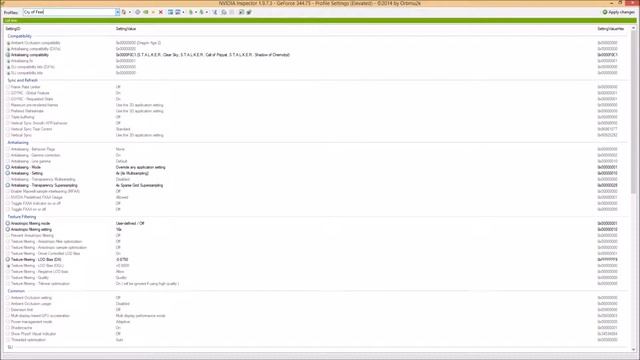
Task: Click gear icon beside Antialiasing compatibility row
Action: pyautogui.click(x=8, y=55)
